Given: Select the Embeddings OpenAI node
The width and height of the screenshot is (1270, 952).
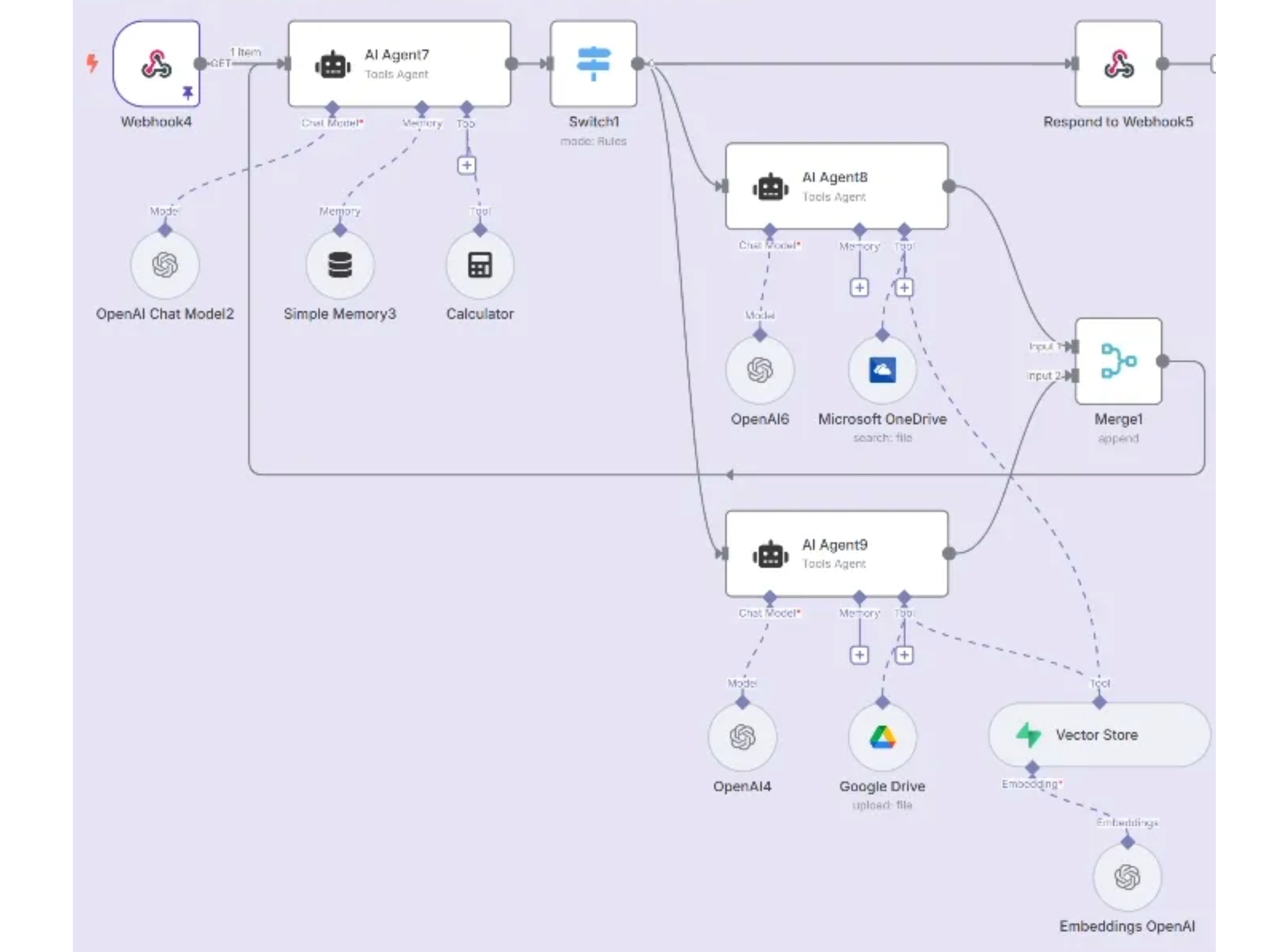Looking at the screenshot, I should tap(1127, 877).
